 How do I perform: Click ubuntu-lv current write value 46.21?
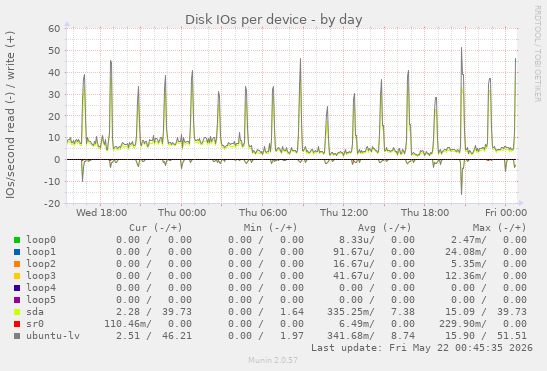pos(177,335)
